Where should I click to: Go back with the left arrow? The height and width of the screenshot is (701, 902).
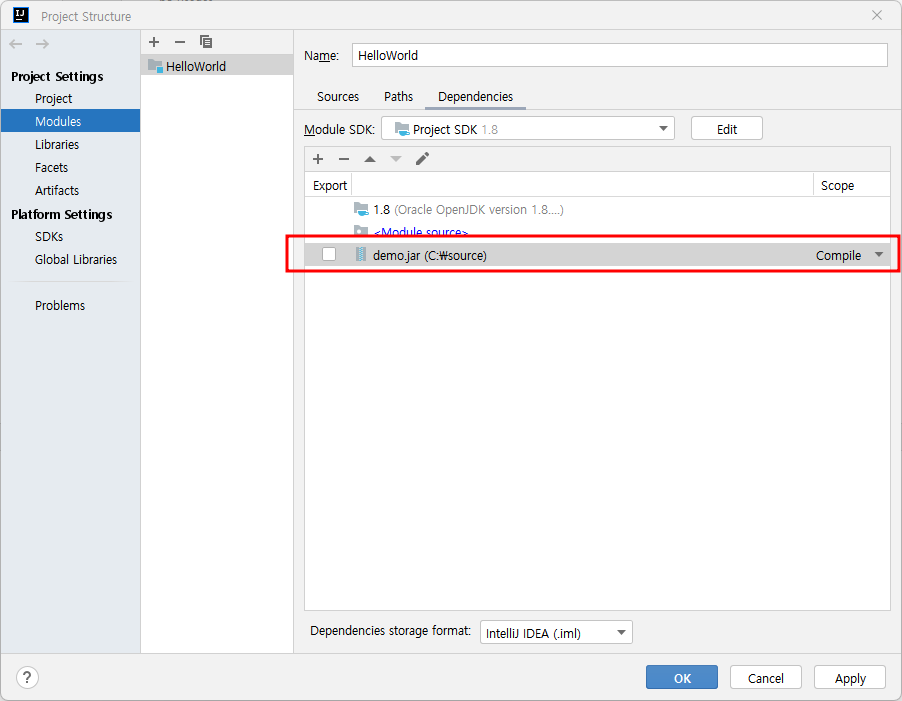tap(16, 44)
